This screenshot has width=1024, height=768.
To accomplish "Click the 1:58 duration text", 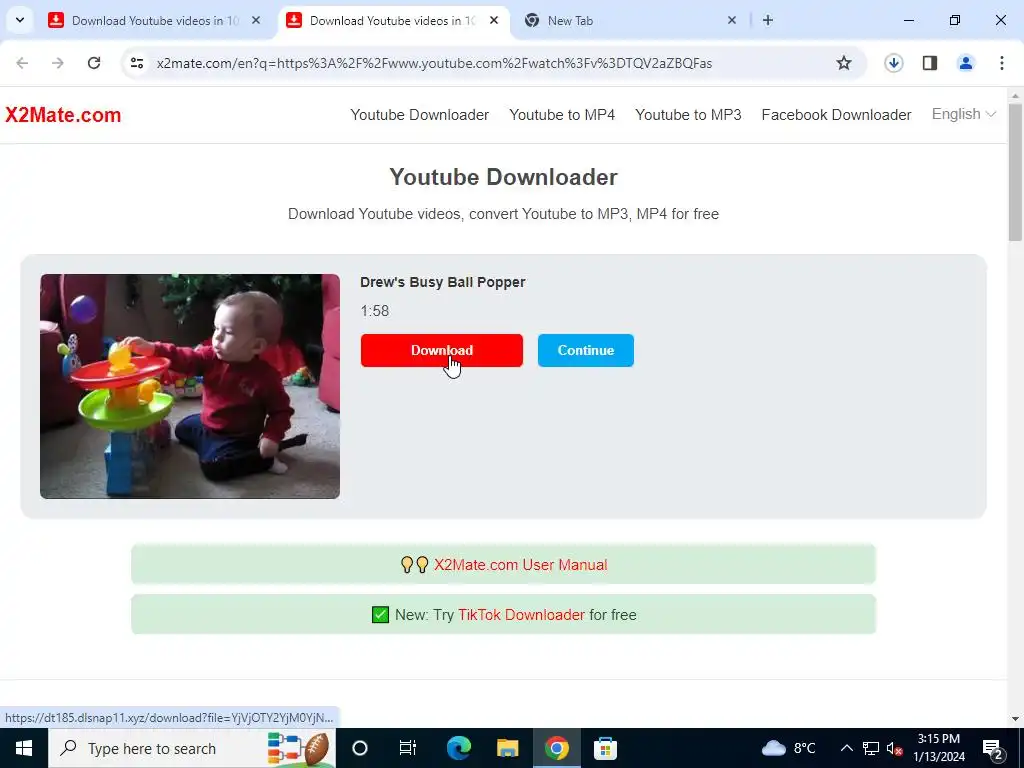I will [x=375, y=311].
